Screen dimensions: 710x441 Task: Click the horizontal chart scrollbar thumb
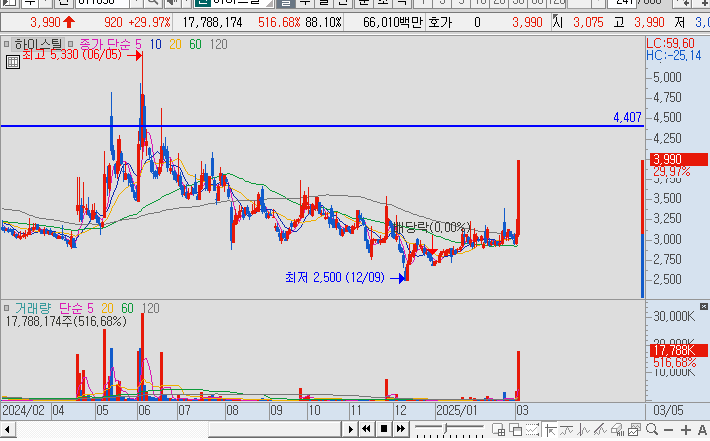tap(274, 429)
